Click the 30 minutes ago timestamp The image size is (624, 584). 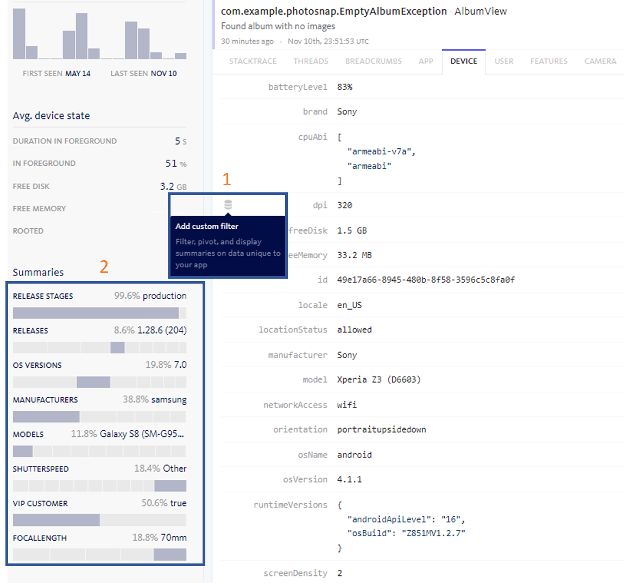(247, 41)
